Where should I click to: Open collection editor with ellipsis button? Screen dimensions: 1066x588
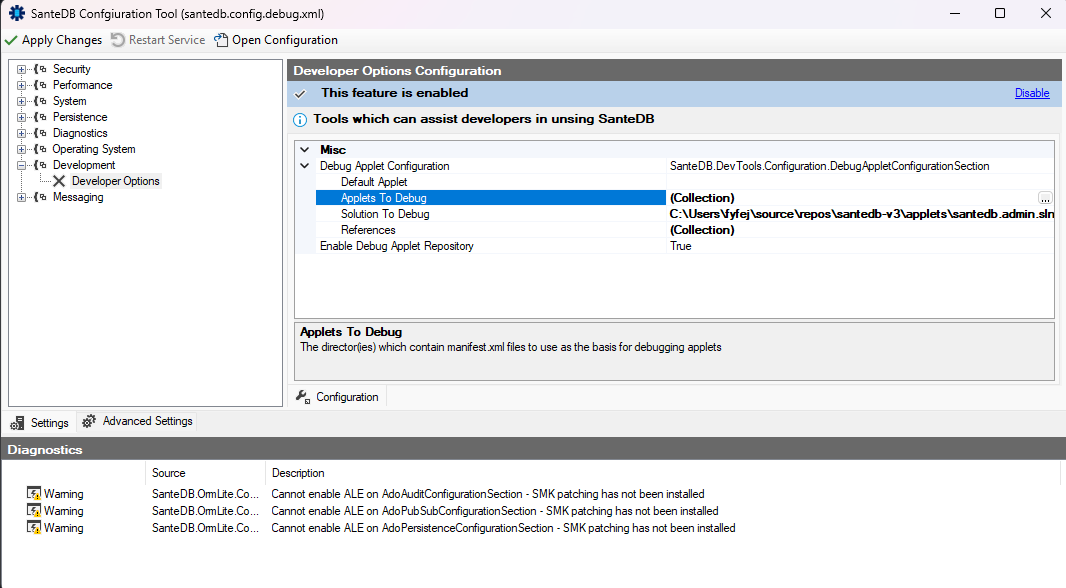click(1045, 198)
